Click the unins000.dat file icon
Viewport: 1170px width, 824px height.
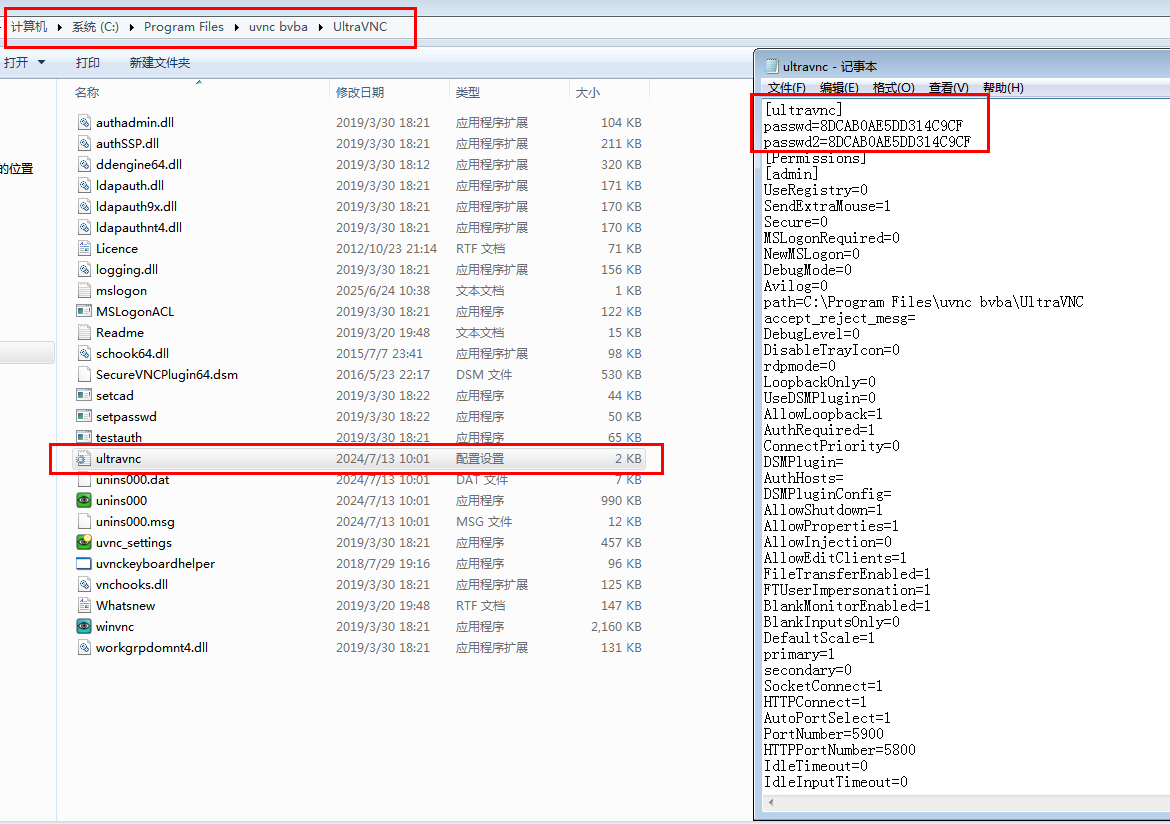(84, 479)
